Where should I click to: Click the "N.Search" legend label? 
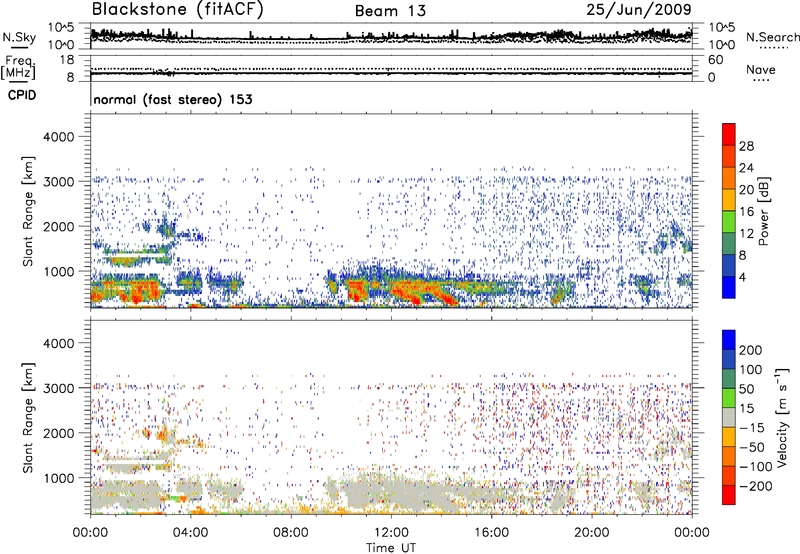(772, 37)
